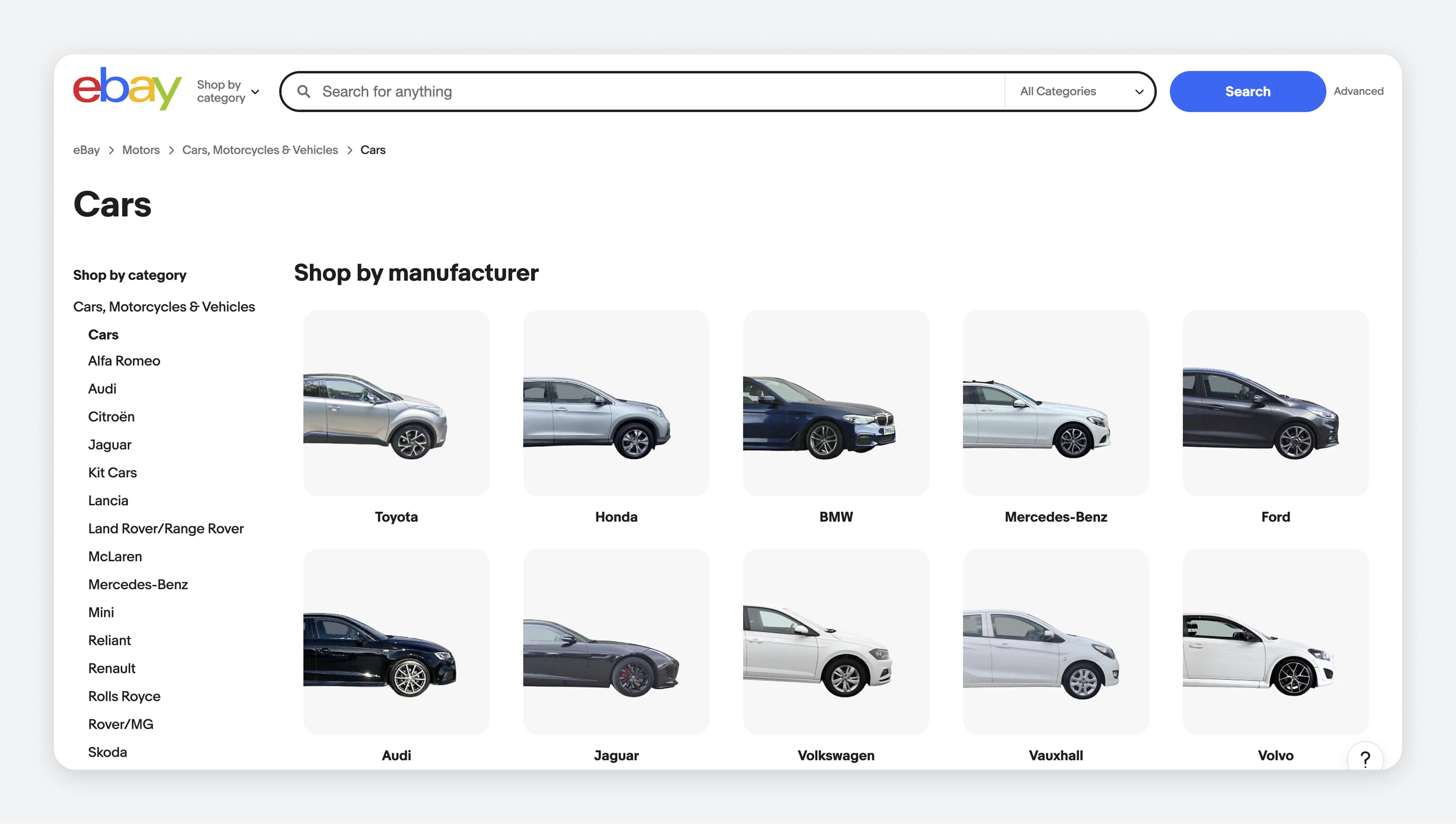This screenshot has height=824, width=1456.
Task: Open the help question mark button
Action: 1364,758
